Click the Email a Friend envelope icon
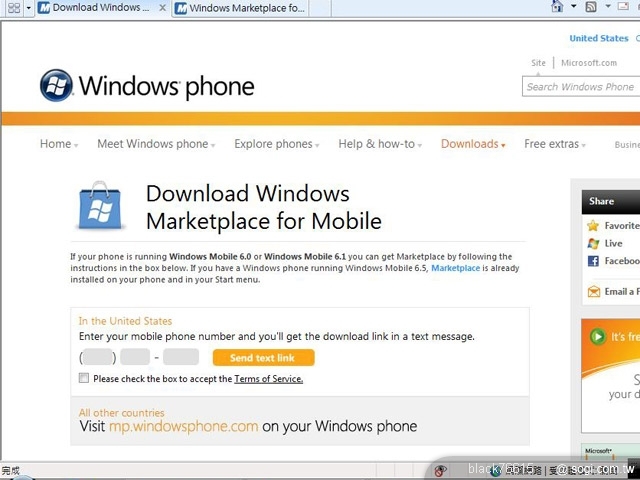The image size is (640, 480). tap(593, 292)
